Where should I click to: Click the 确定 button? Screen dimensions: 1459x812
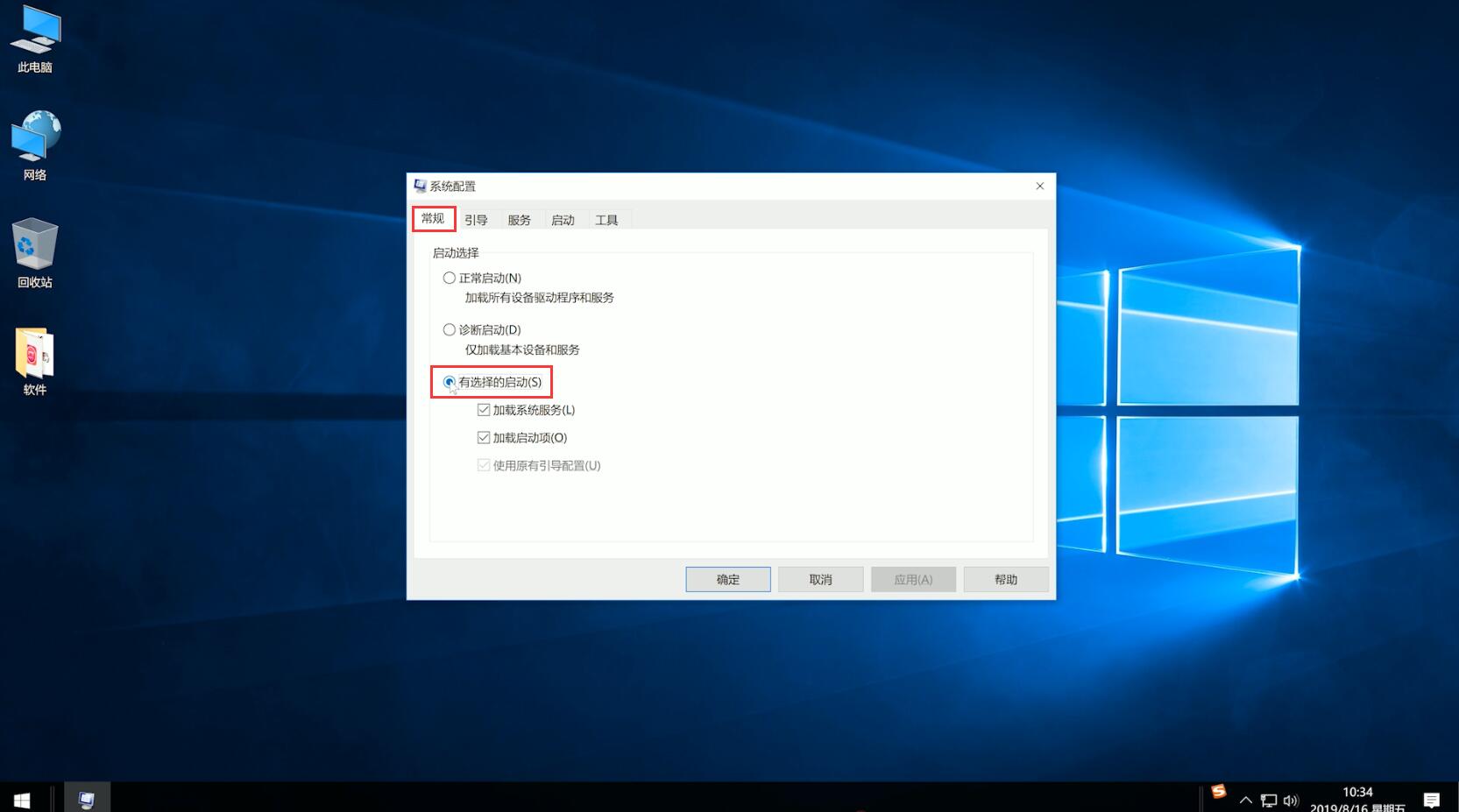coord(728,579)
